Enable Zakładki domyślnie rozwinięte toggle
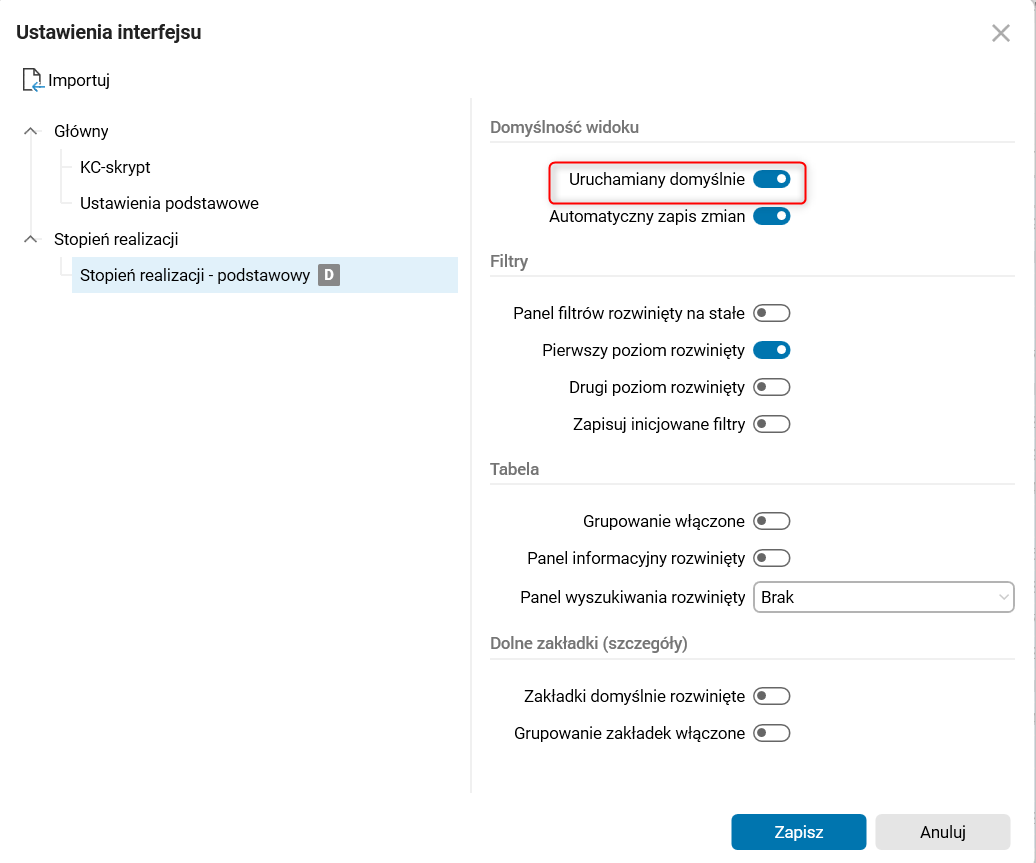The width and height of the screenshot is (1036, 863). 771,696
